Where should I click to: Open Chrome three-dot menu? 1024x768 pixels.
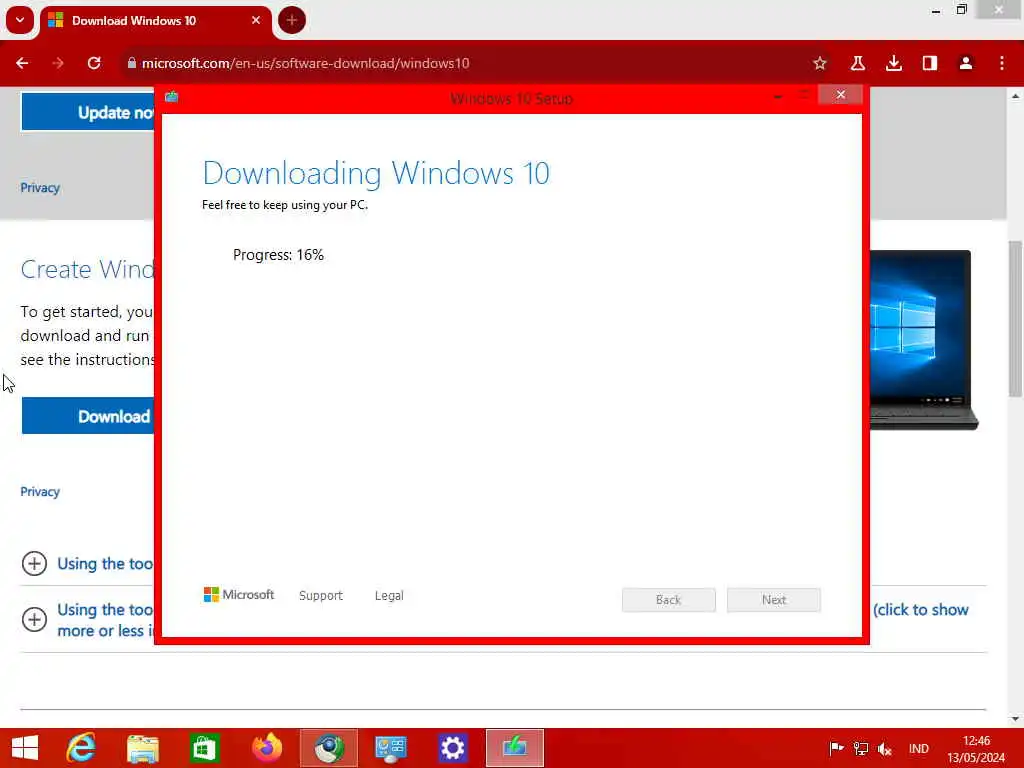(x=1002, y=63)
